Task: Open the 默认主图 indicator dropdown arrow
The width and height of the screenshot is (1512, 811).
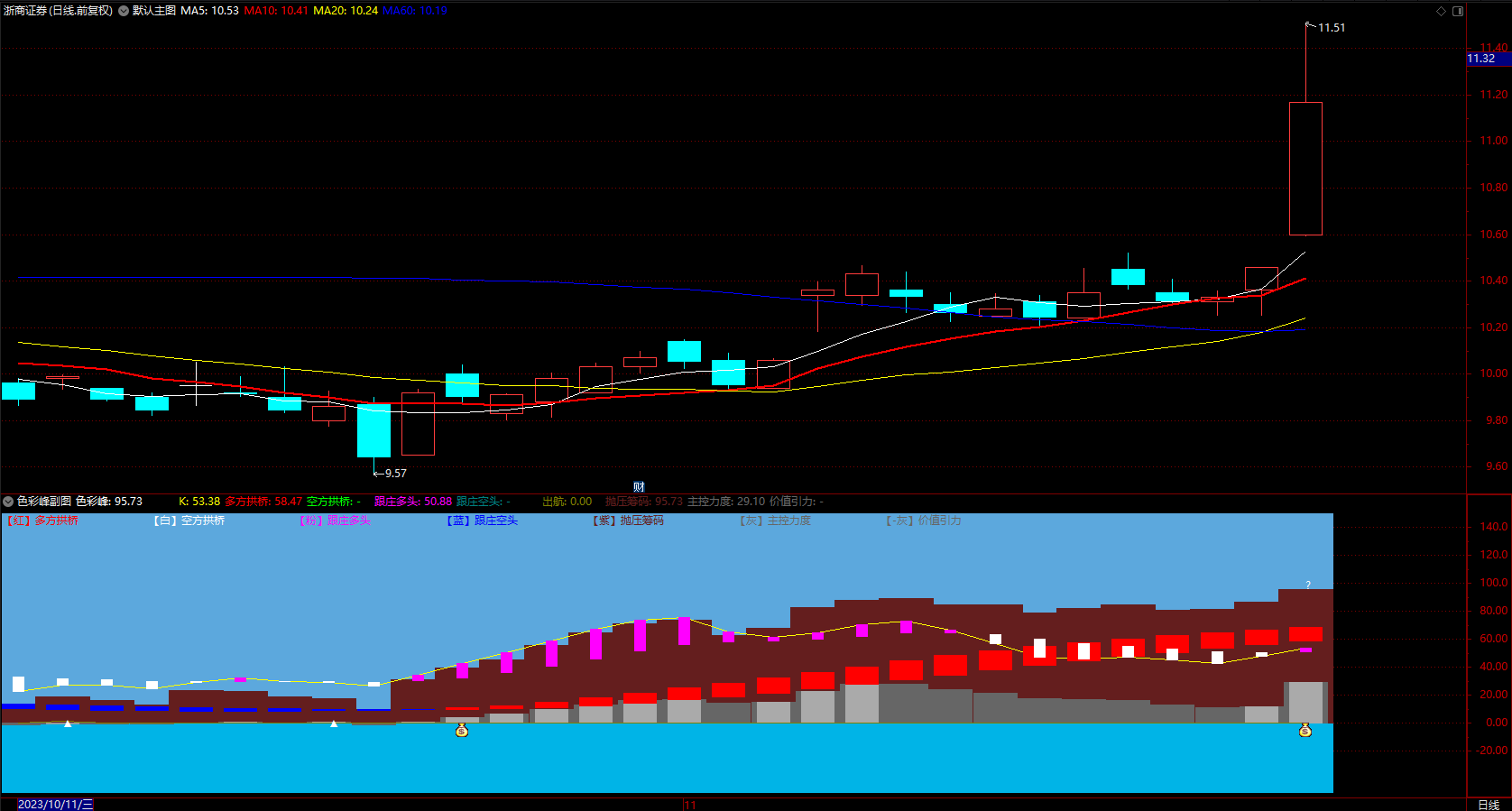Action: click(x=124, y=11)
